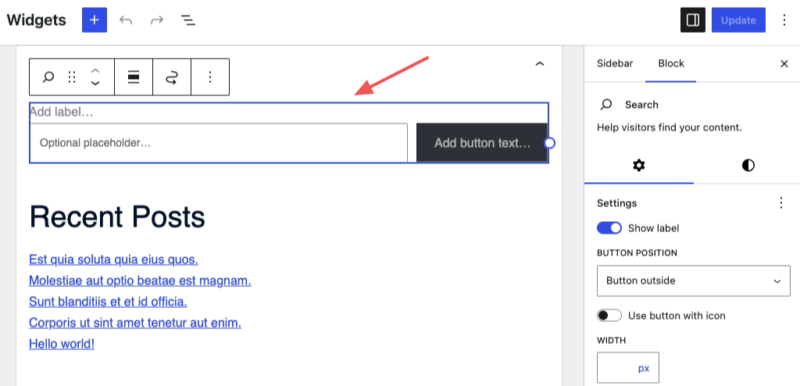Toggle search label toolbar button

click(x=134, y=77)
